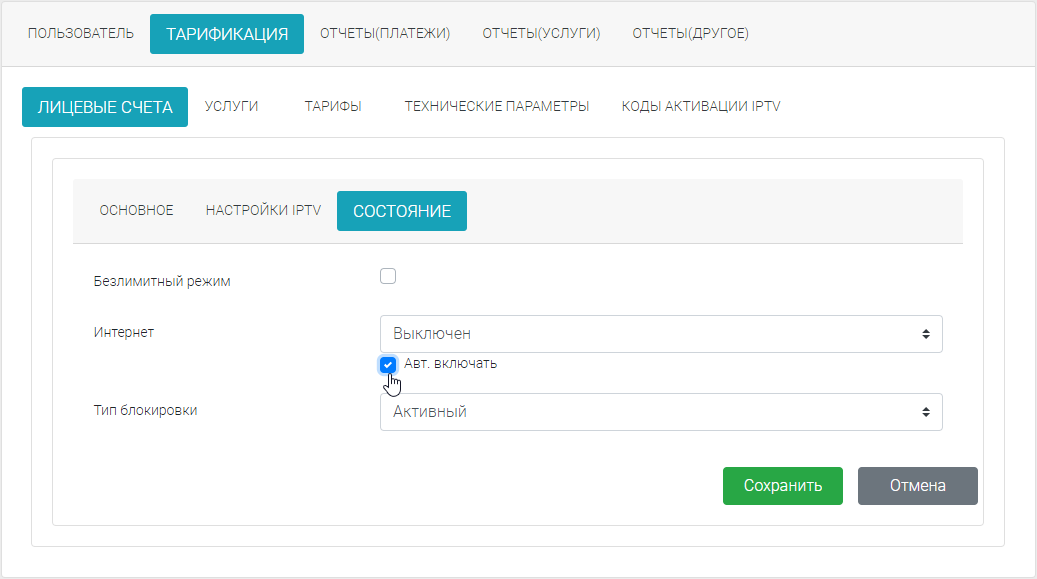Open the ЛИЦЕВЫЕ СЧЕТА subsection
The width and height of the screenshot is (1037, 579).
104,106
